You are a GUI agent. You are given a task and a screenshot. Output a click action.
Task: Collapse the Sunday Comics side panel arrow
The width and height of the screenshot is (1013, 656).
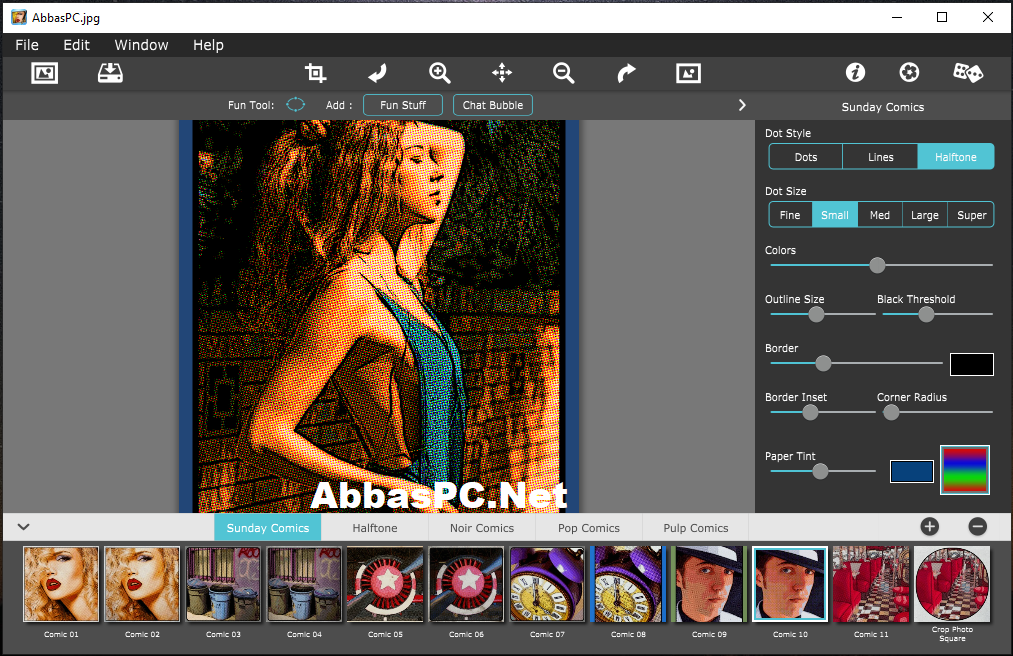[742, 105]
